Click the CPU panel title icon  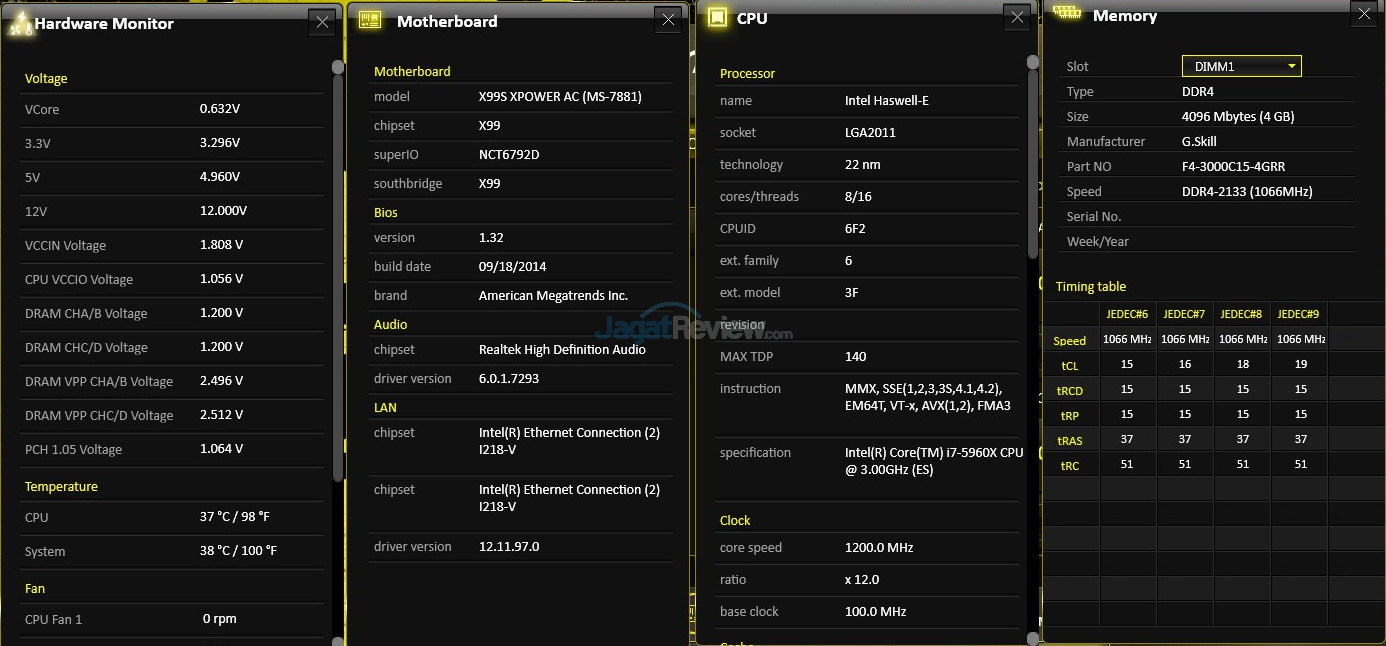pos(716,17)
